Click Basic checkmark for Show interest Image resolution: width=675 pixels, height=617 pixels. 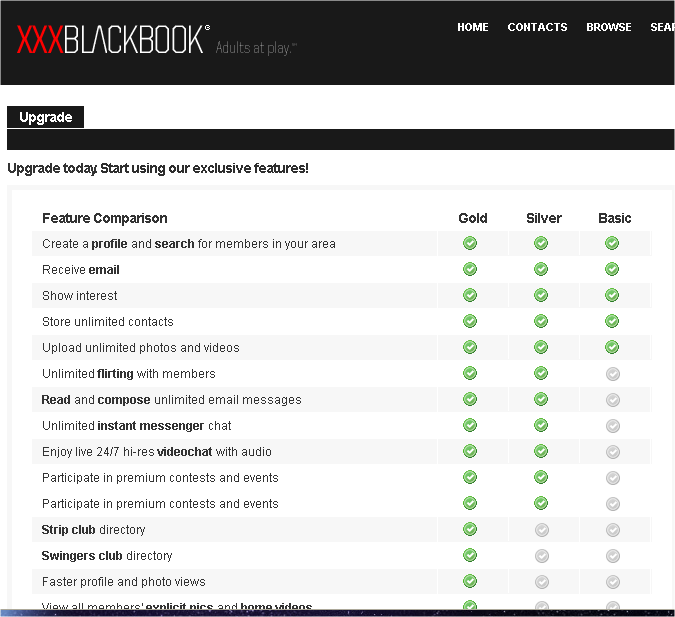pos(612,295)
